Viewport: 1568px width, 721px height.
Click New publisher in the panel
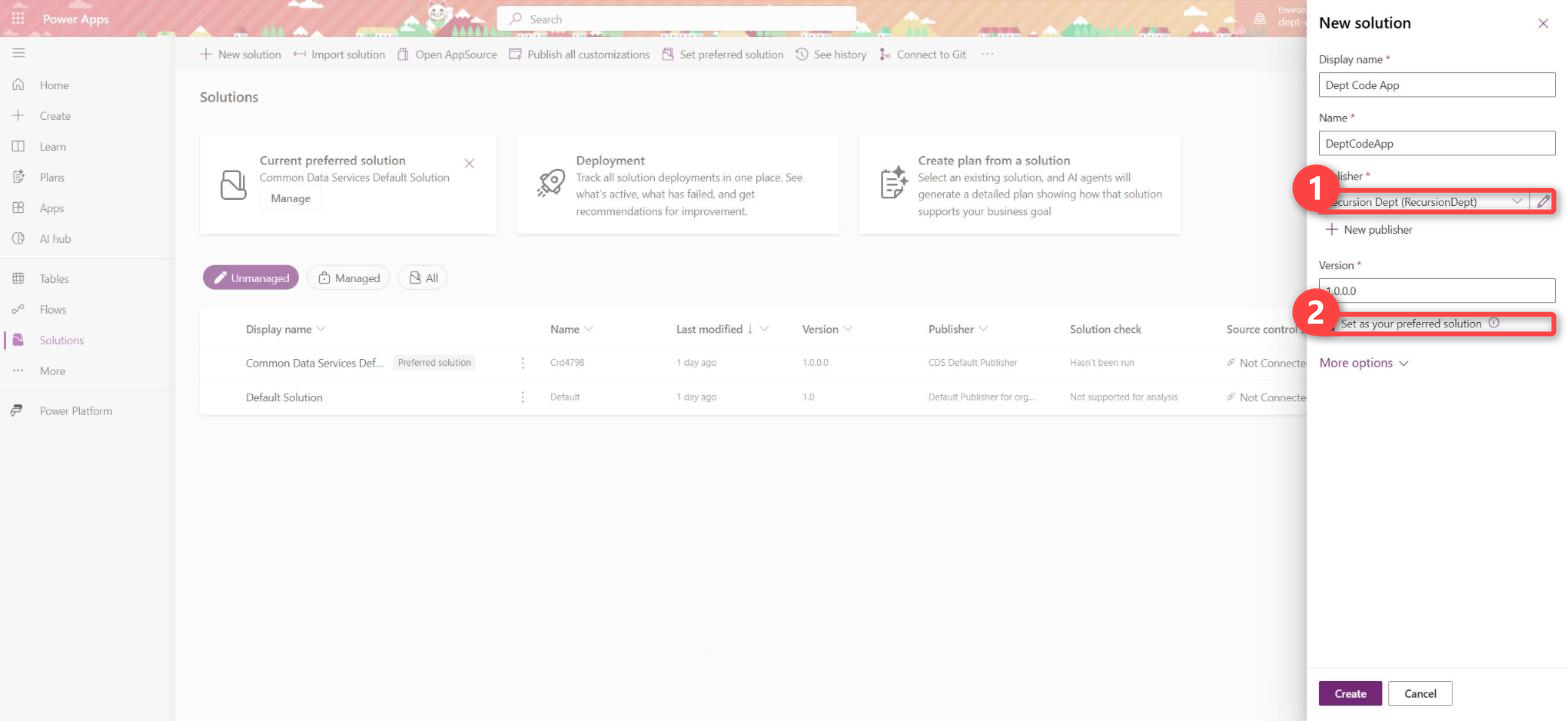tap(1368, 230)
